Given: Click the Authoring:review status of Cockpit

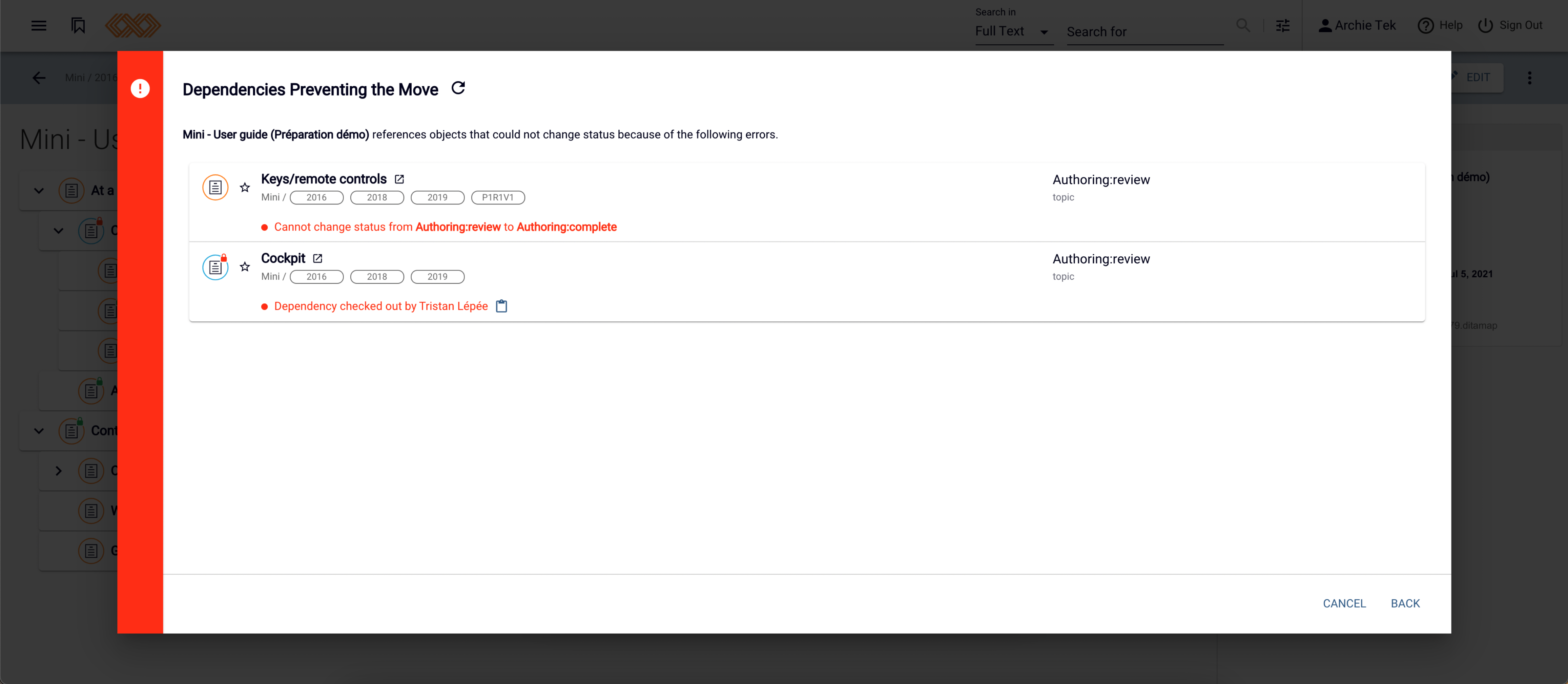Looking at the screenshot, I should [x=1101, y=259].
